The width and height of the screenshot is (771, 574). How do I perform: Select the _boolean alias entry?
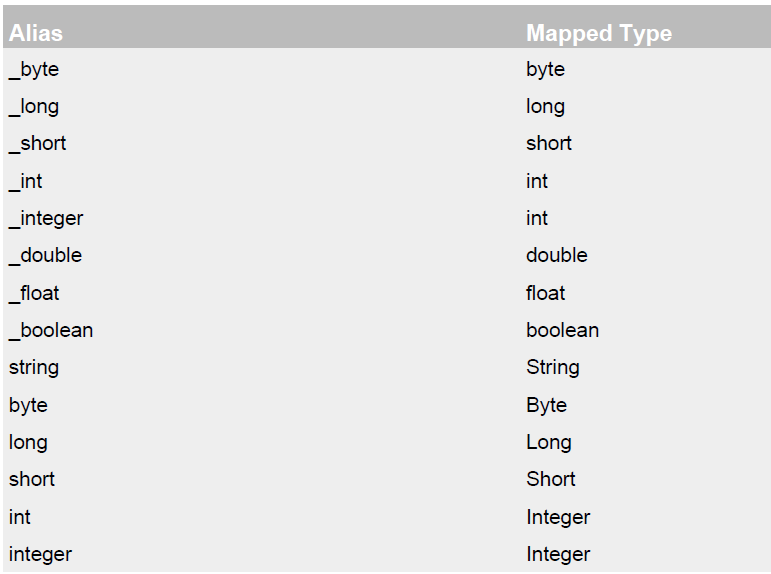tap(51, 331)
